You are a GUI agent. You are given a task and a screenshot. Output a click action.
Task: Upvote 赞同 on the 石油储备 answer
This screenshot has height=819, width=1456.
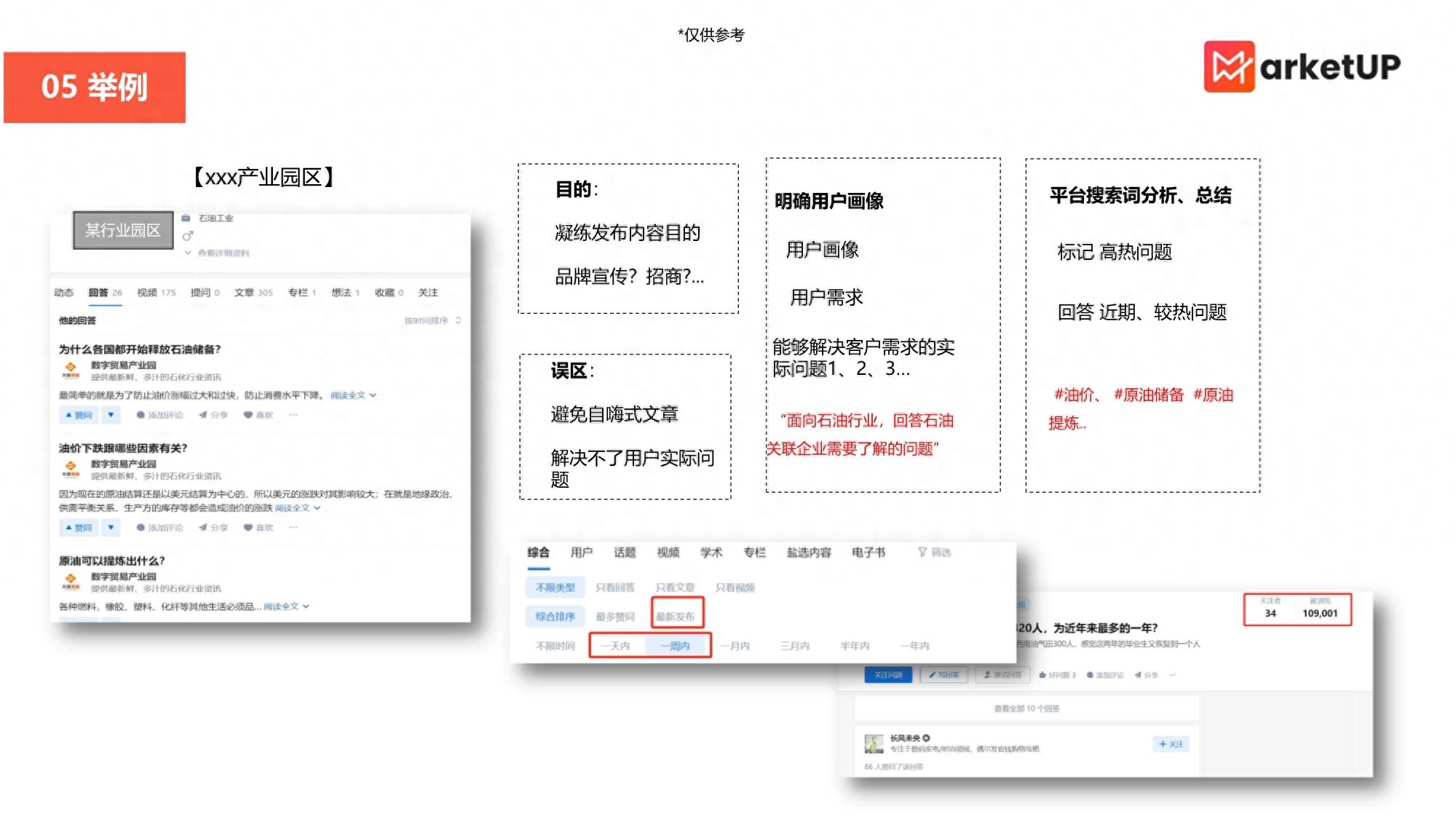click(x=79, y=415)
